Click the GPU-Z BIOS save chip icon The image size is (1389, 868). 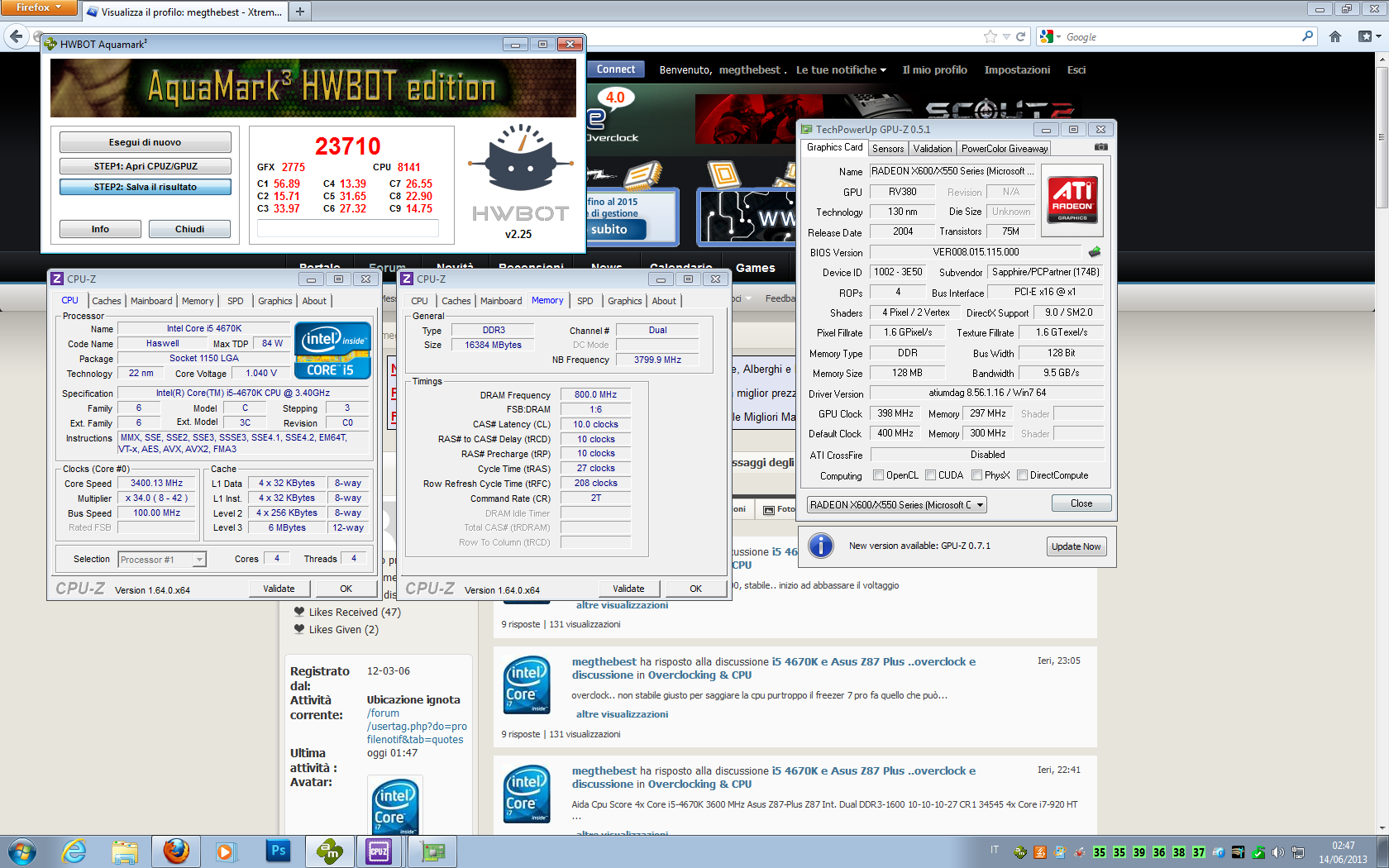click(x=1095, y=252)
